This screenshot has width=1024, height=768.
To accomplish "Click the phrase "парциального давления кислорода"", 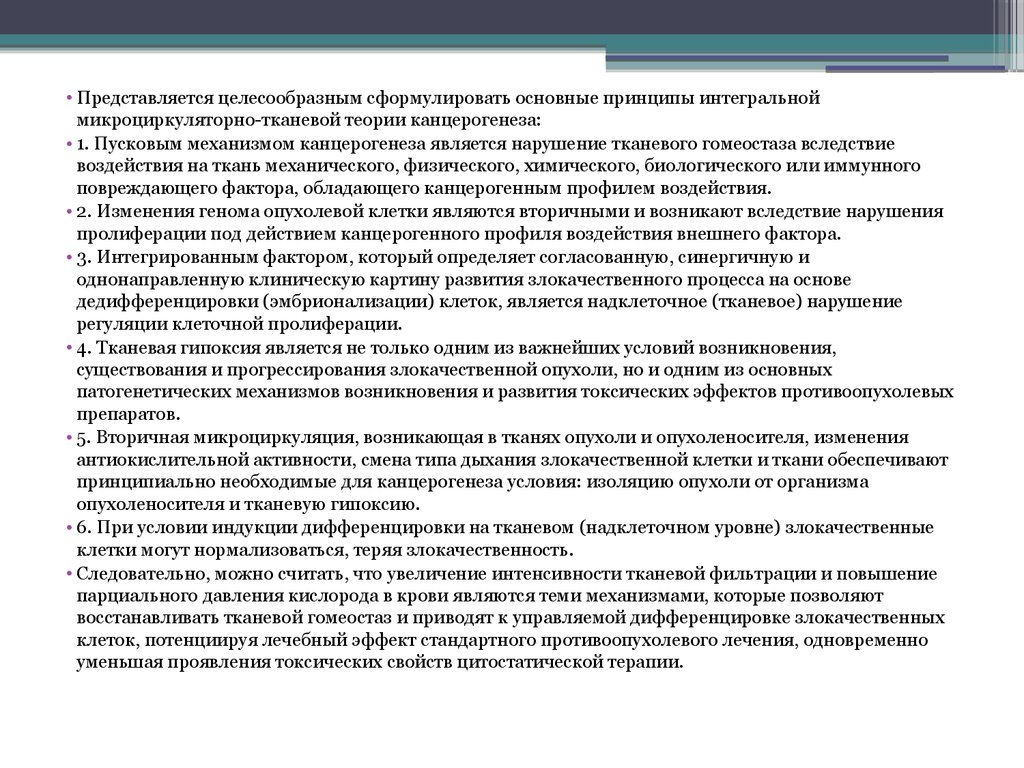I will click(201, 595).
